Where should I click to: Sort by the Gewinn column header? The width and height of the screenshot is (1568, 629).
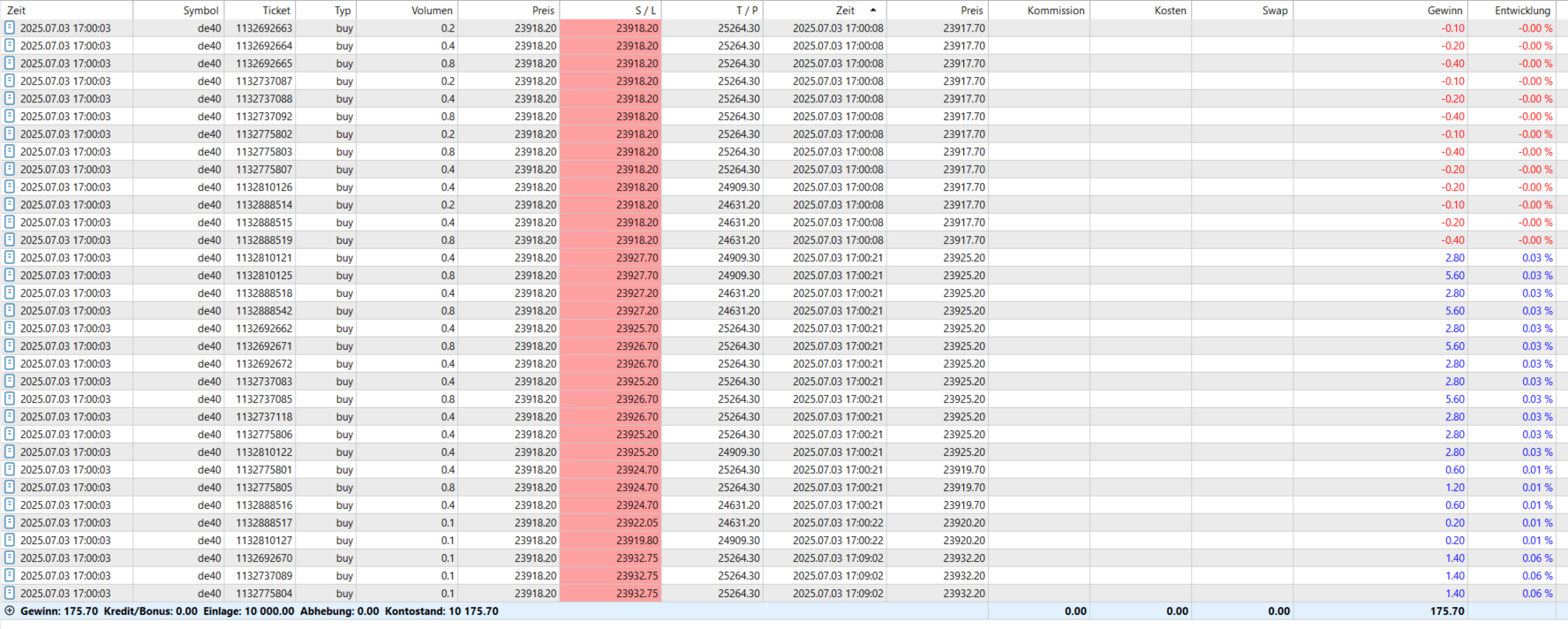coord(1380,11)
